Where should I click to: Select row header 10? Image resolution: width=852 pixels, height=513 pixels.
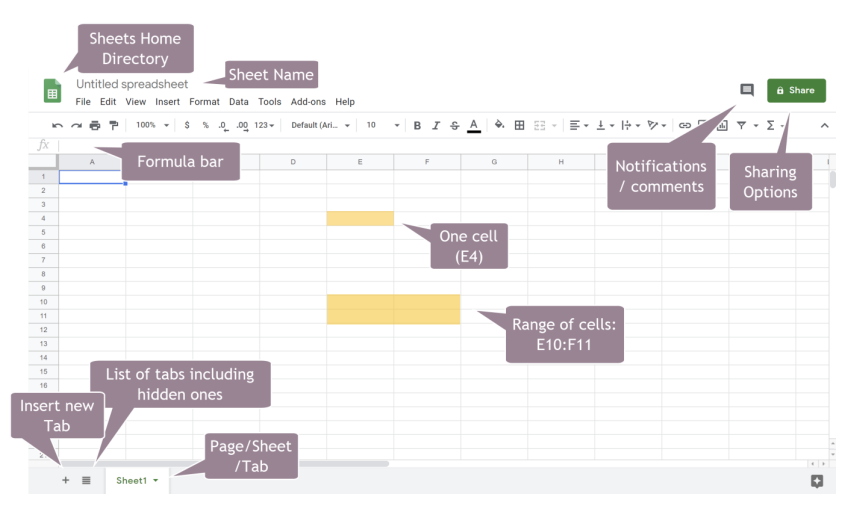(x=43, y=302)
